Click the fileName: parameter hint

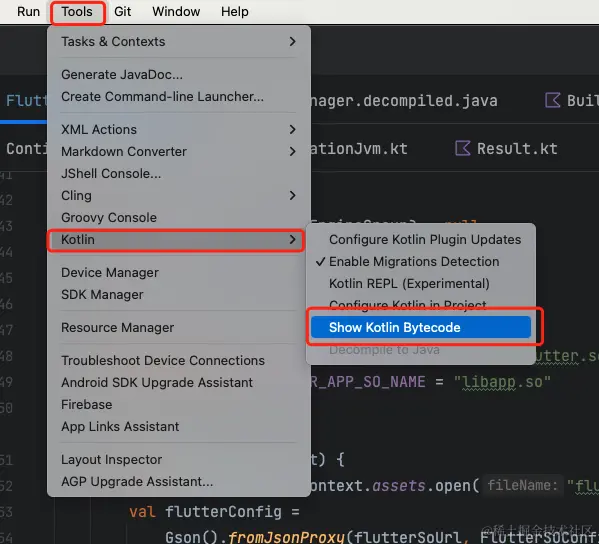tap(522, 485)
